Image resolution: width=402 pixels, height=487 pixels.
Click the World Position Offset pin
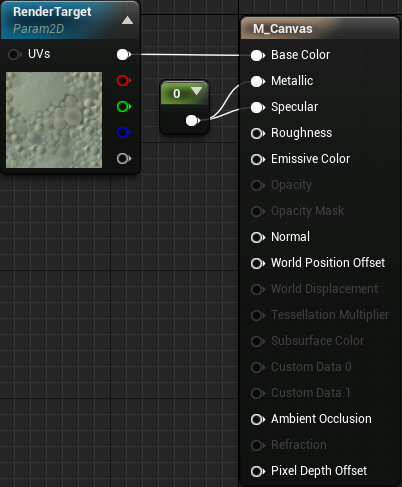tap(258, 263)
